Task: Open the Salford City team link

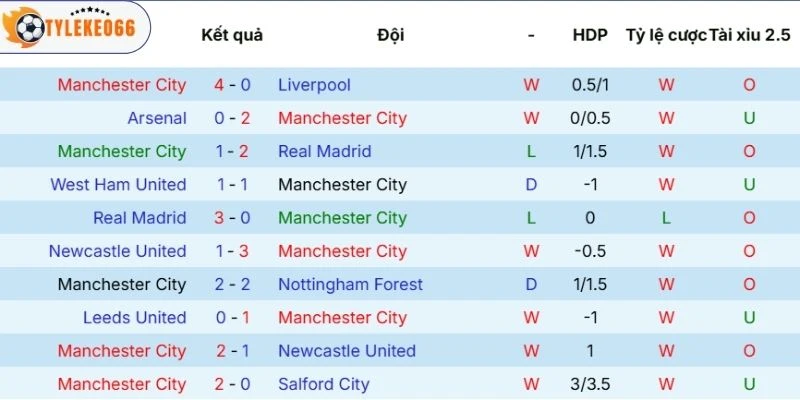Action: pyautogui.click(x=323, y=384)
